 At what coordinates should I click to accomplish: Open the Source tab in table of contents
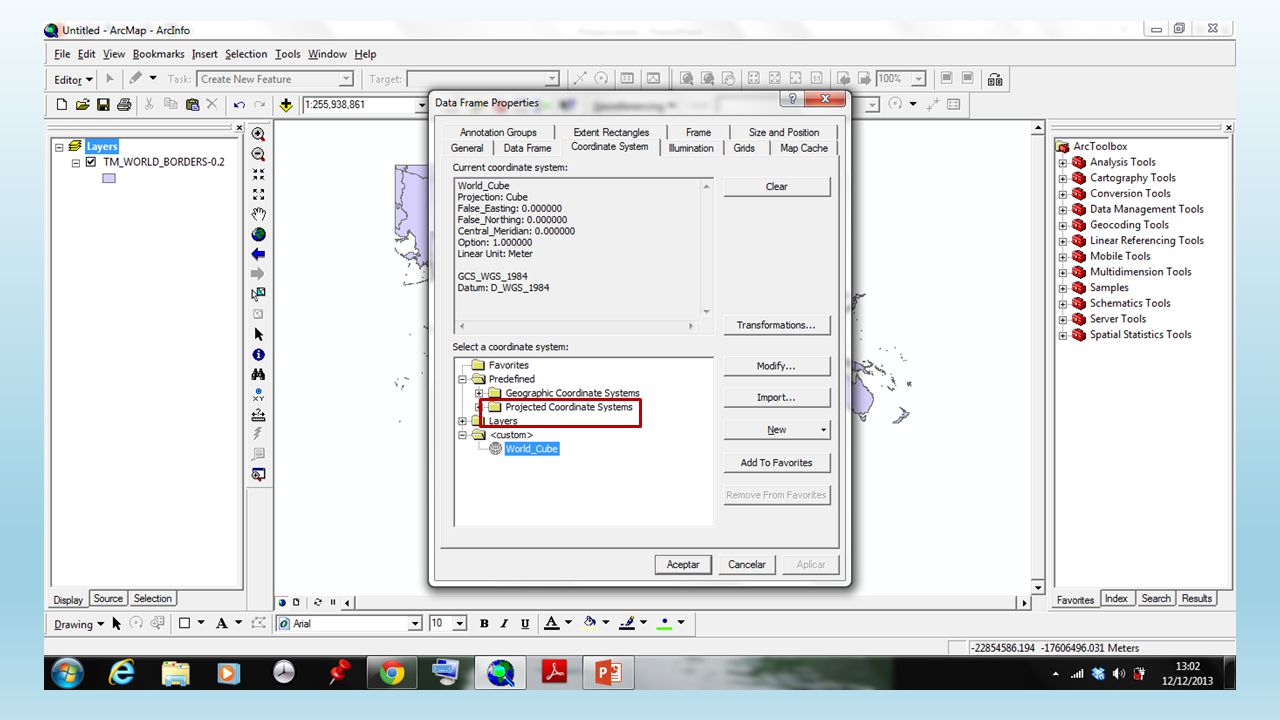click(x=108, y=599)
